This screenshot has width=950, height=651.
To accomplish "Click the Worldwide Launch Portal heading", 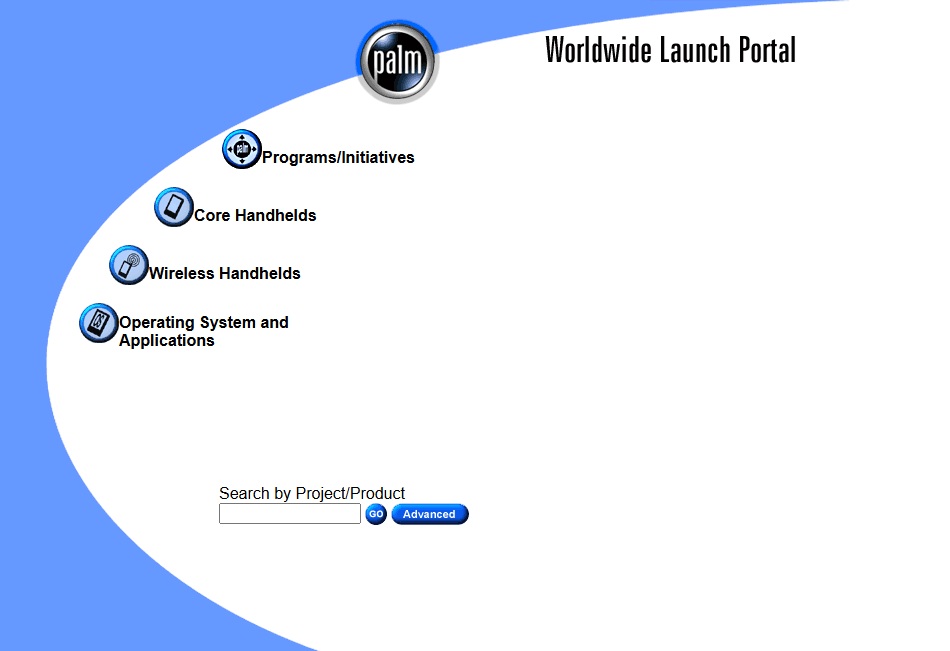I will [669, 50].
